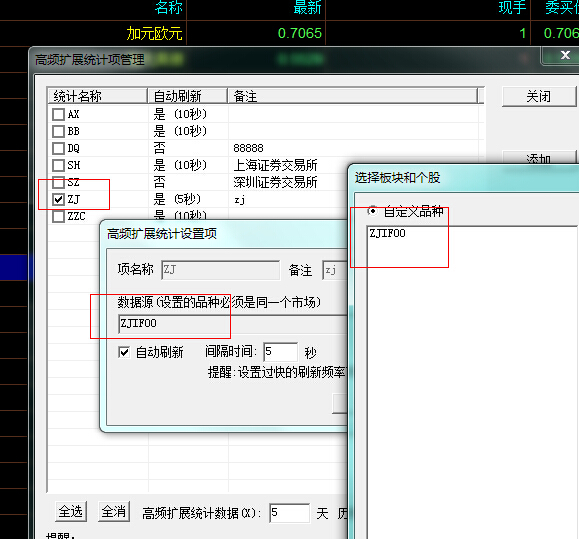Close the 高频扩展统计项管理 dialog with X
The width and height of the screenshot is (579, 539).
pos(565,55)
